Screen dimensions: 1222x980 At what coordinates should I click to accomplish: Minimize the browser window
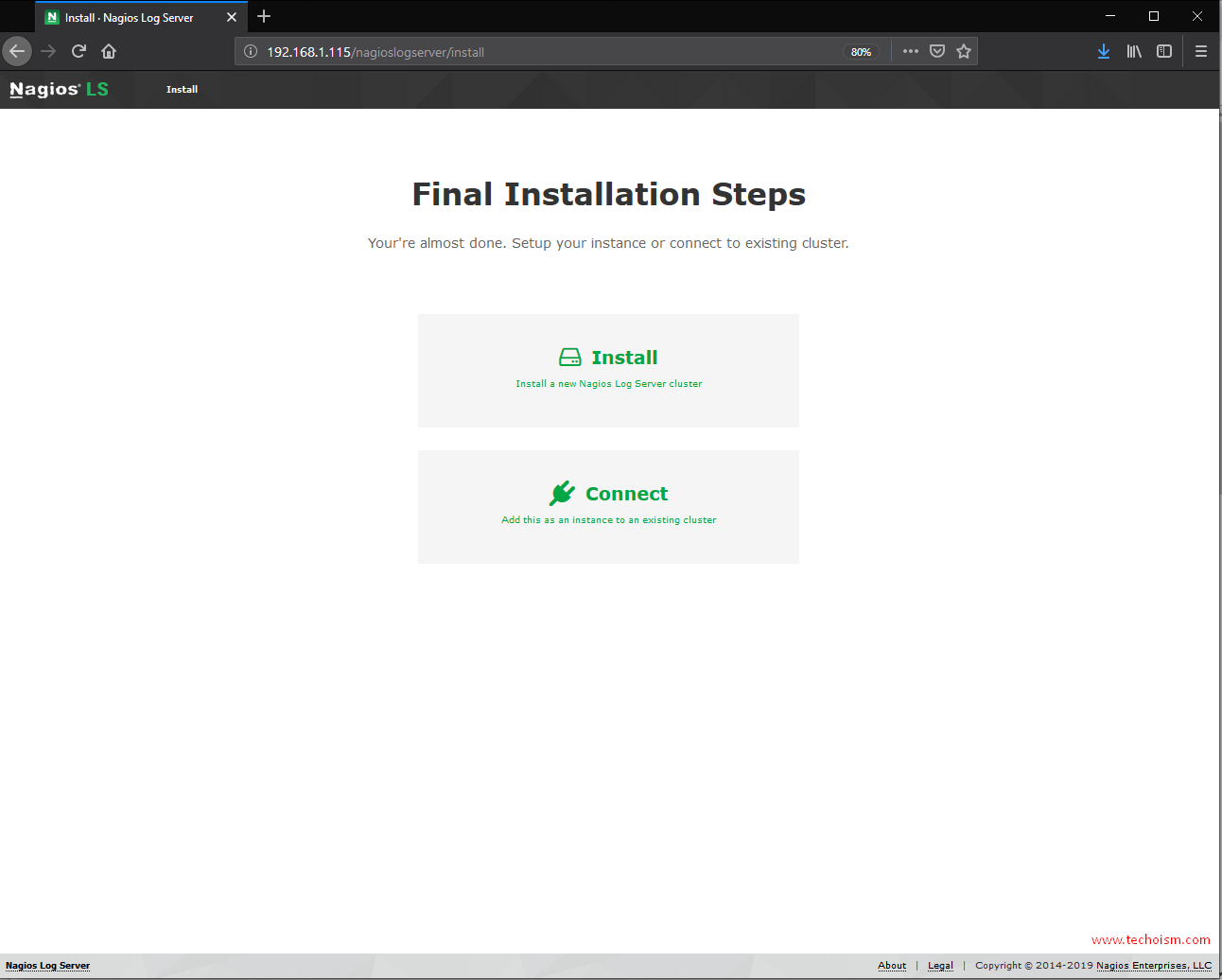[1110, 16]
